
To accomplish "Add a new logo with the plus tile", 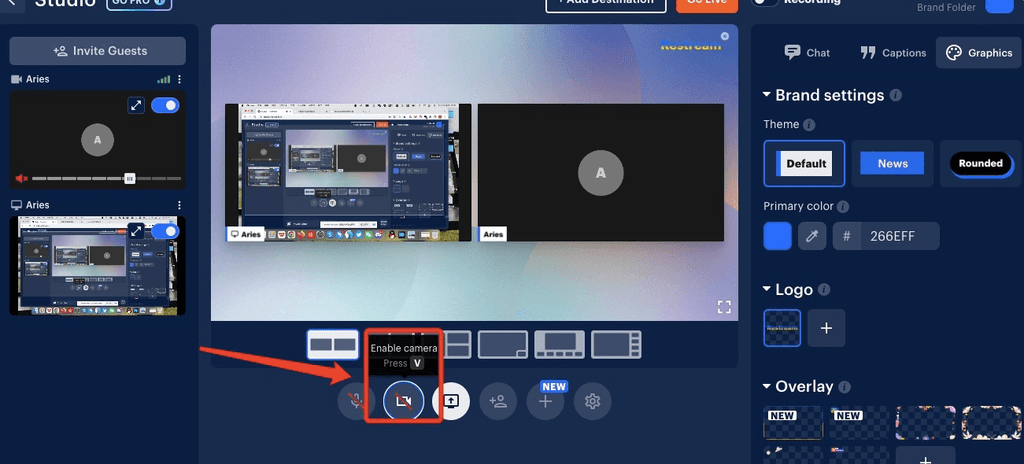I will point(826,327).
